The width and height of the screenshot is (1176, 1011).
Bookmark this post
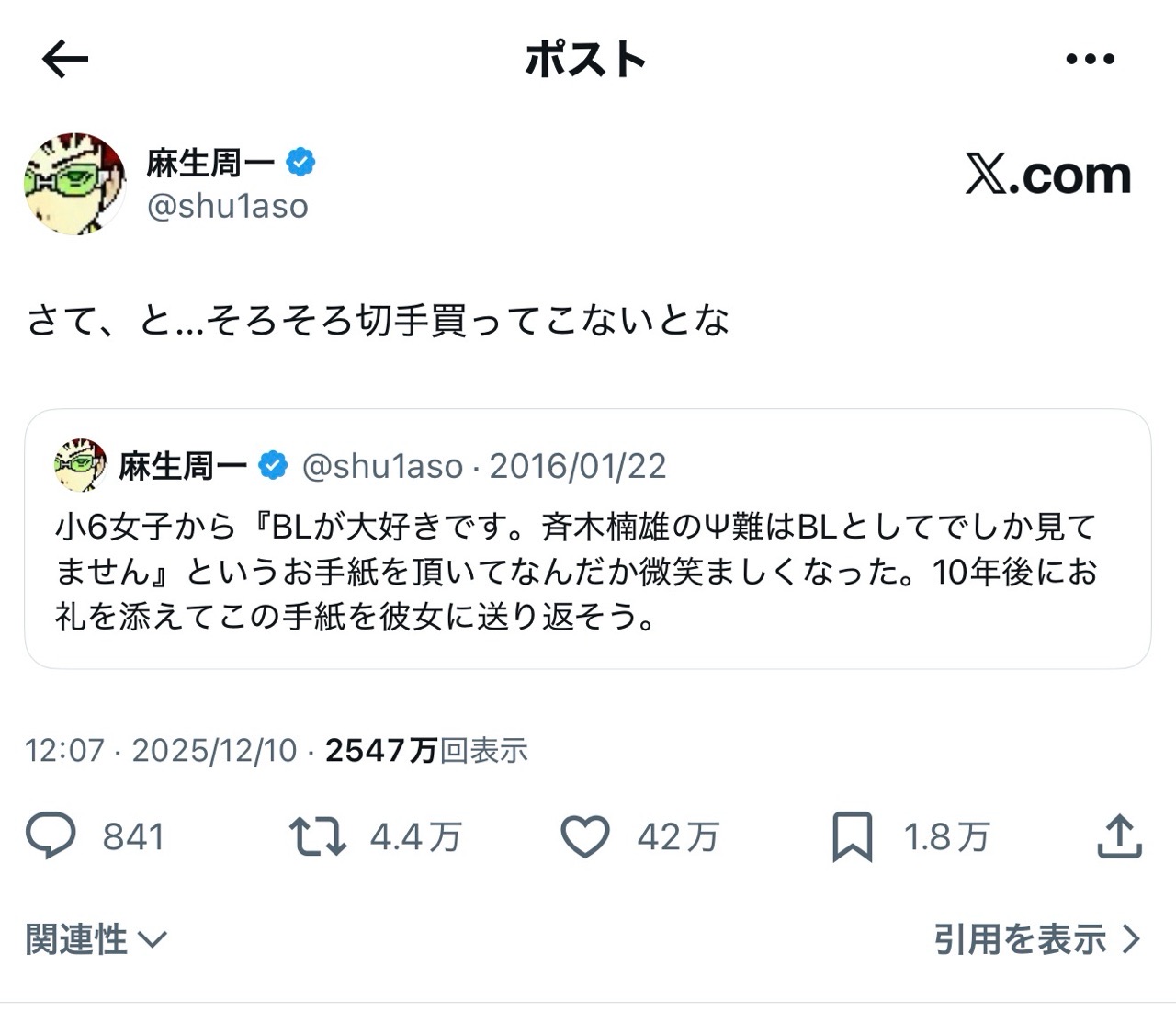coord(852,837)
